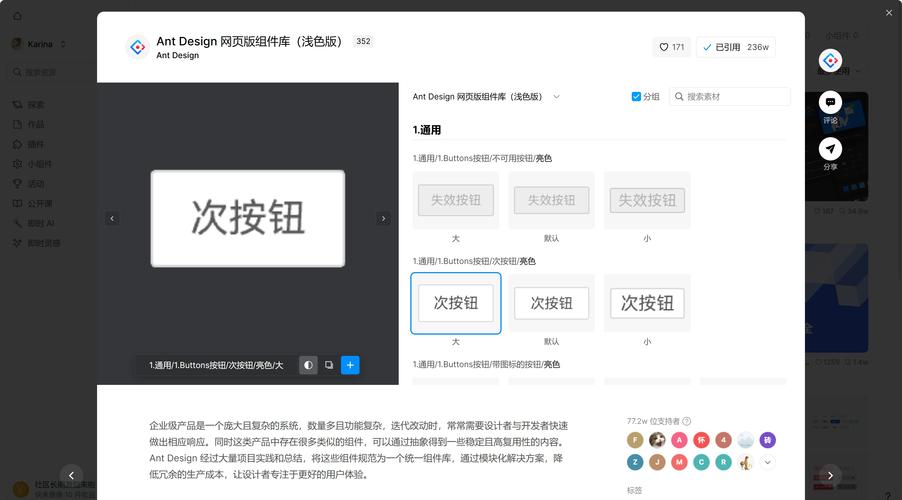
Task: Select the 失效按钮 大 thumbnail
Action: 456,200
